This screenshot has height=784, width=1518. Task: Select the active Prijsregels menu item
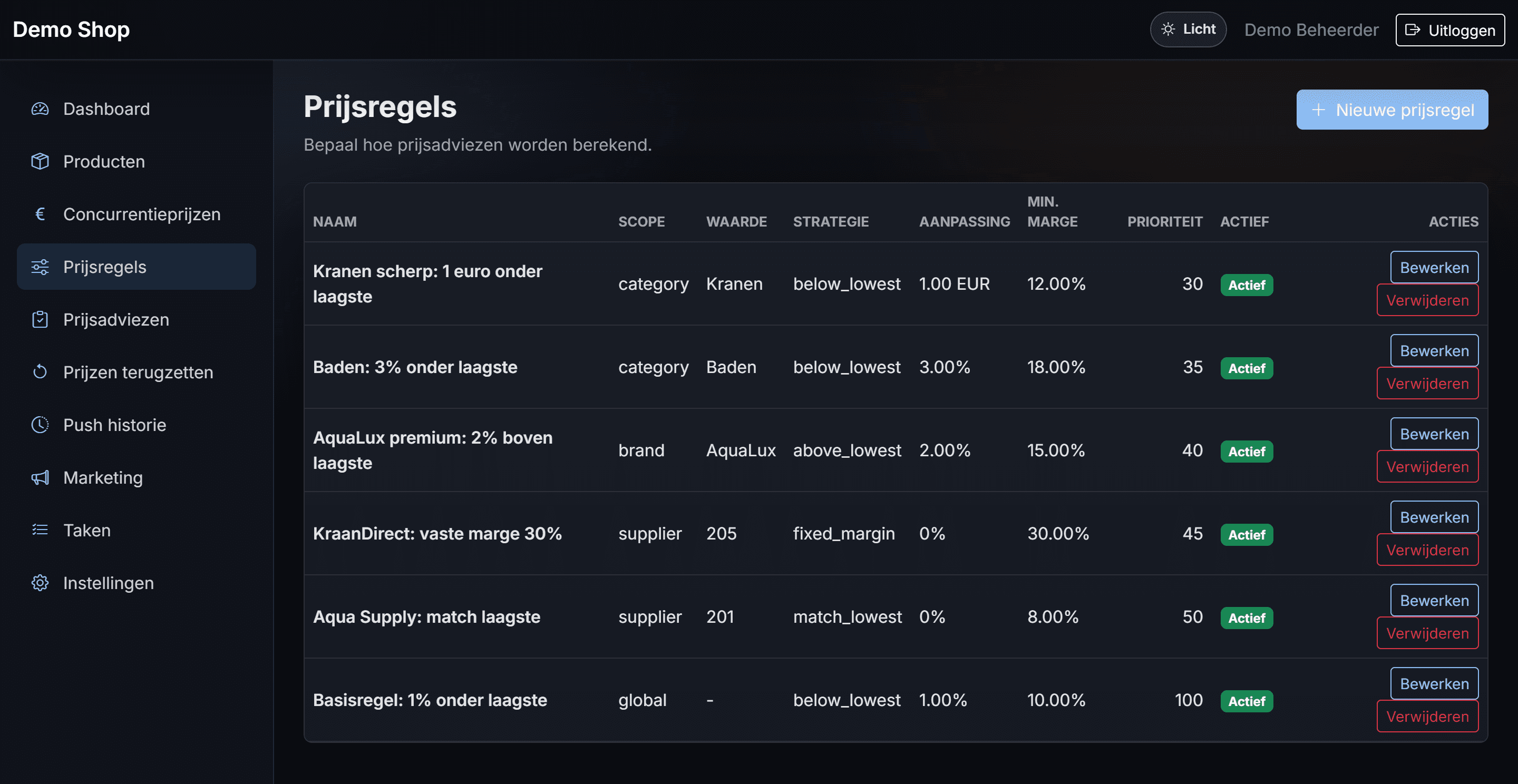click(x=136, y=267)
